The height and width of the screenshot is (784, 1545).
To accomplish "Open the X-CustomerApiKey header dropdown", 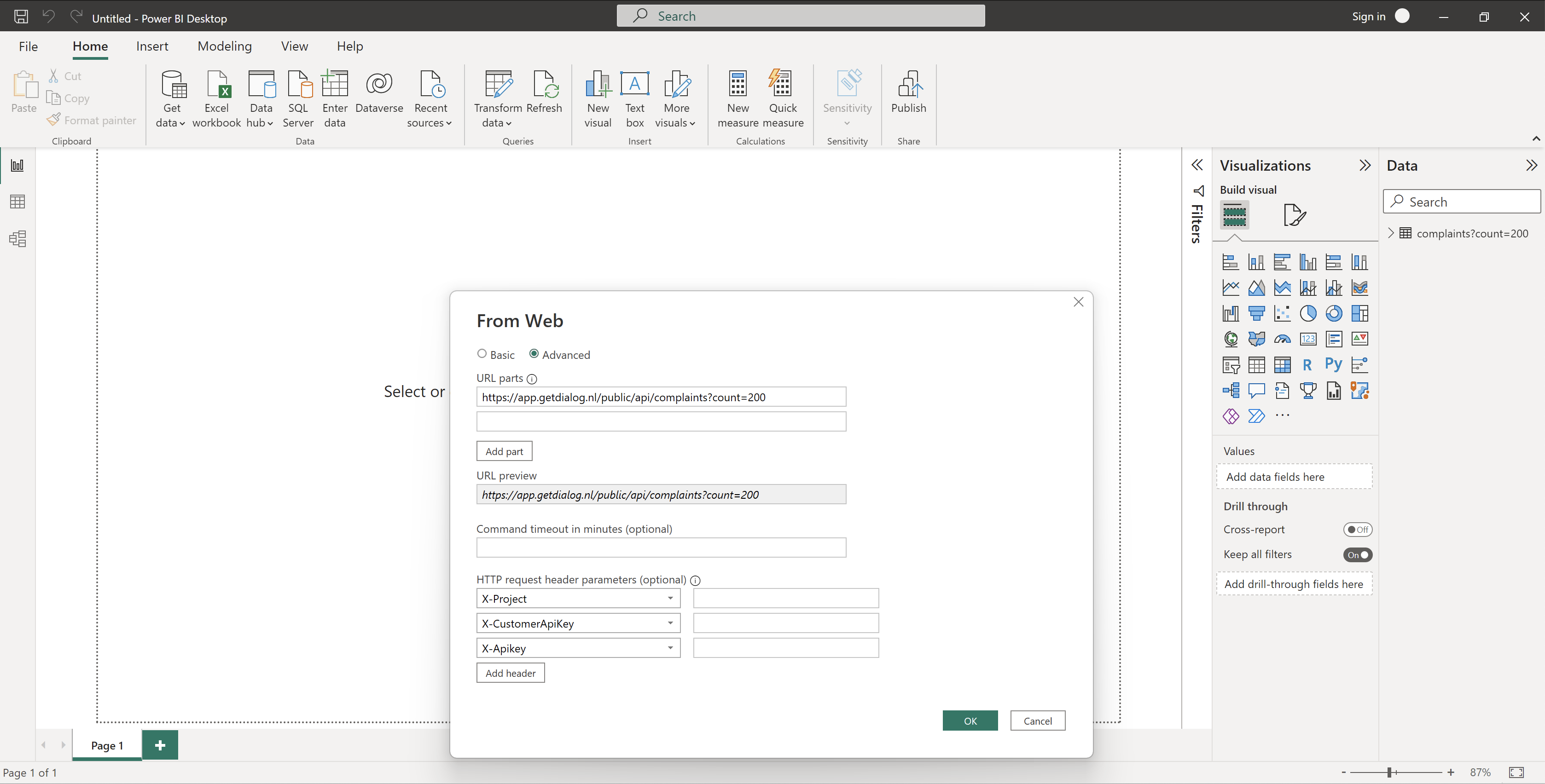I will click(x=671, y=623).
